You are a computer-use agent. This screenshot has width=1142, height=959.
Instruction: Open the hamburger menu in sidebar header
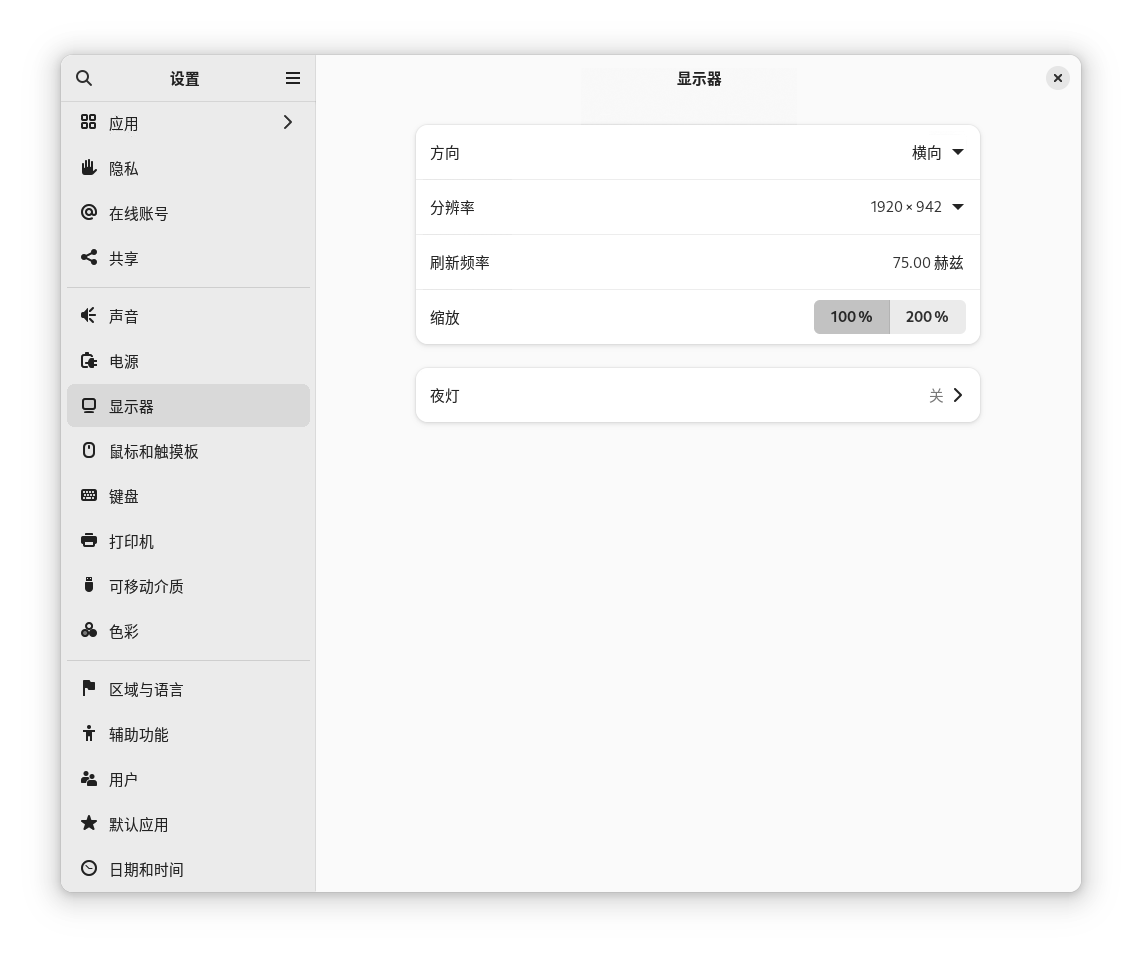[293, 78]
